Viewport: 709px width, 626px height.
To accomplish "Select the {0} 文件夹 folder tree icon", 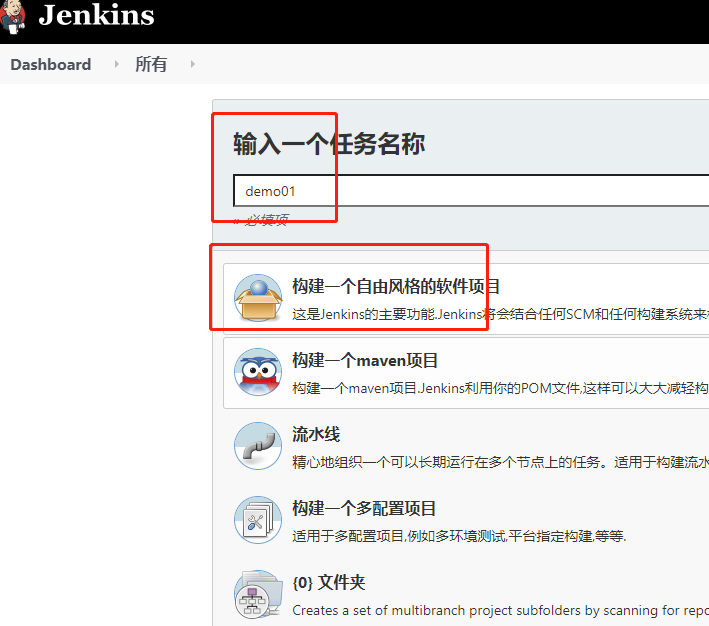I will (x=258, y=594).
